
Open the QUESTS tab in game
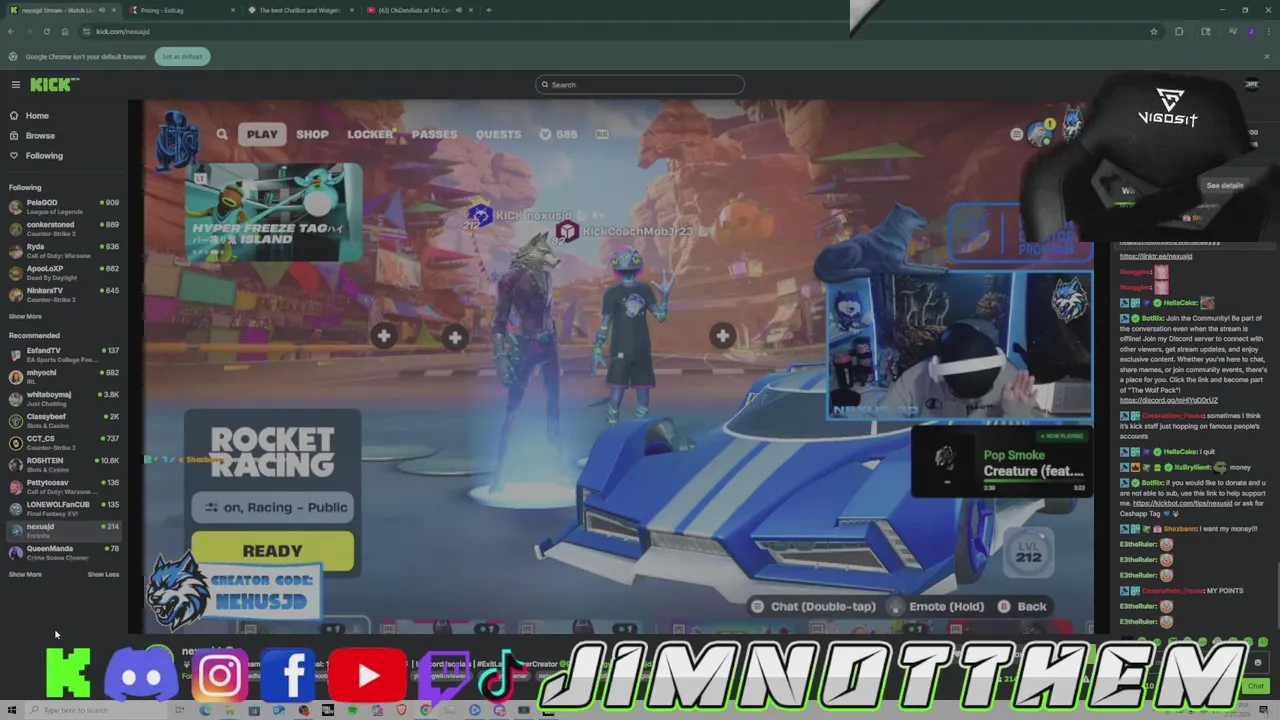[x=498, y=134]
